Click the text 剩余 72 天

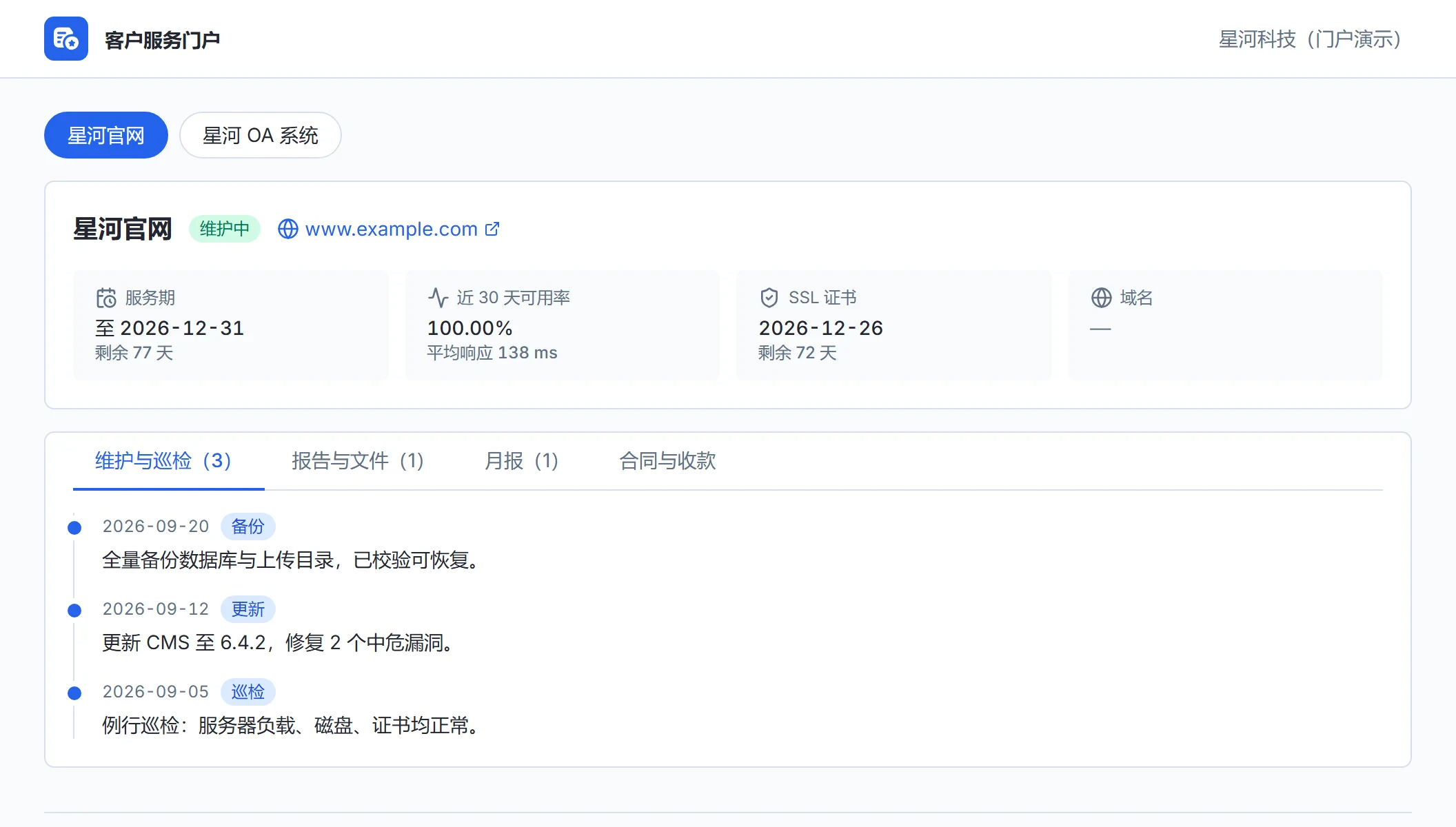coord(798,353)
